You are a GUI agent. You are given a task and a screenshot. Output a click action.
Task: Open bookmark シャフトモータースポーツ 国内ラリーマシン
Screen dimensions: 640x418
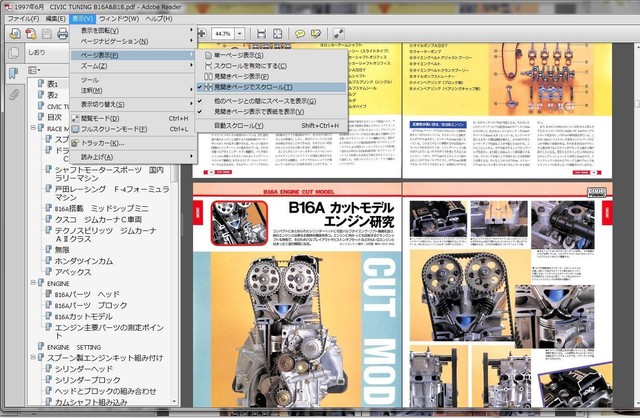coord(109,174)
